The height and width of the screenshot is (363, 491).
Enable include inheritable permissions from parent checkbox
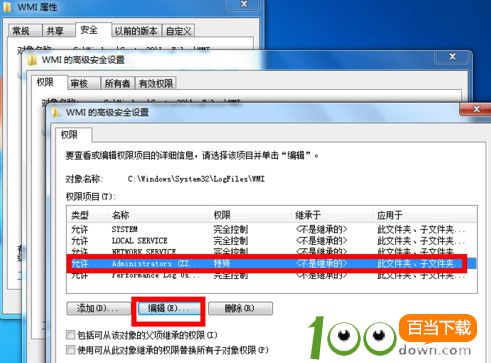(70, 334)
